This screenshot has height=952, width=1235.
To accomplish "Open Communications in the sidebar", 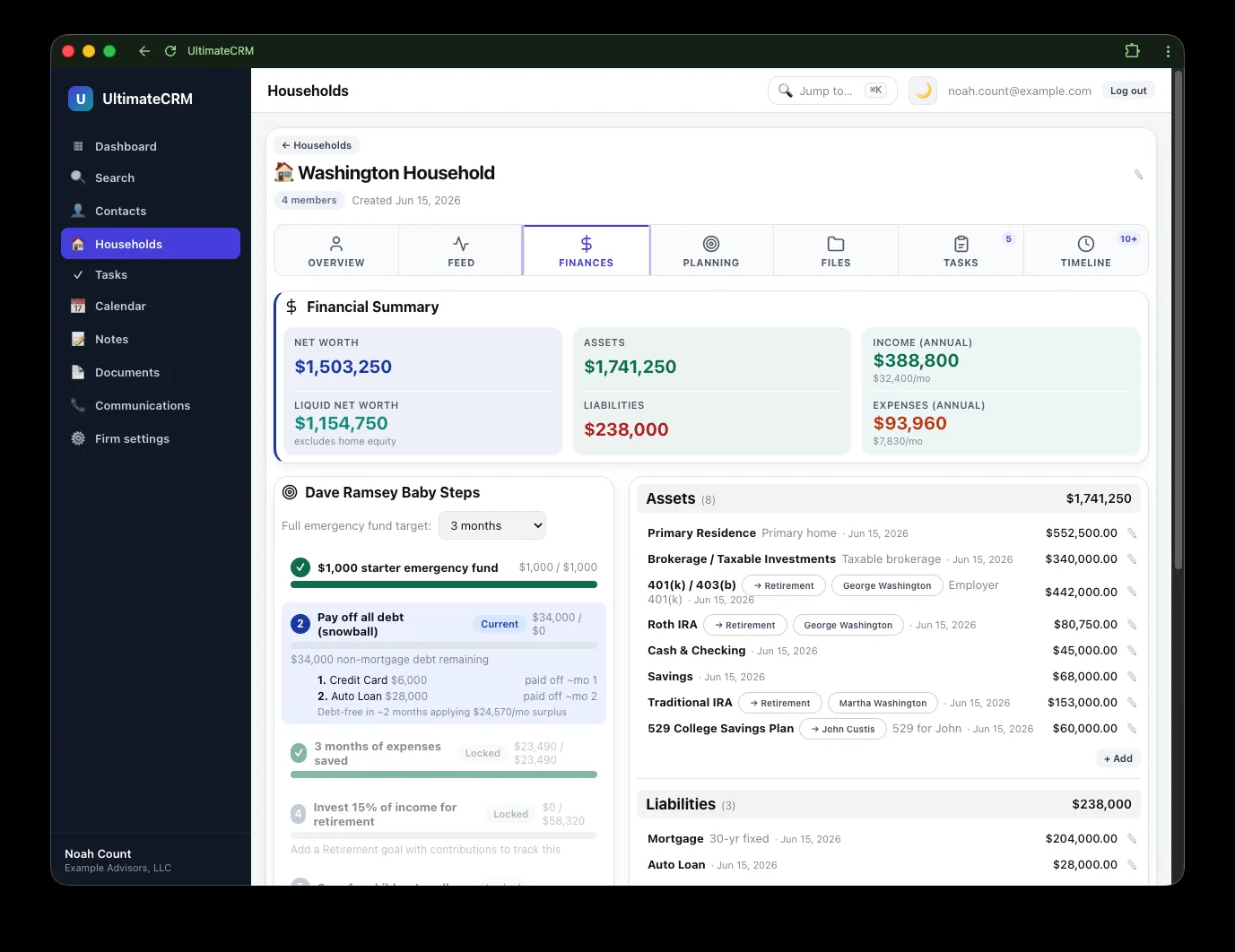I will pyautogui.click(x=151, y=405).
